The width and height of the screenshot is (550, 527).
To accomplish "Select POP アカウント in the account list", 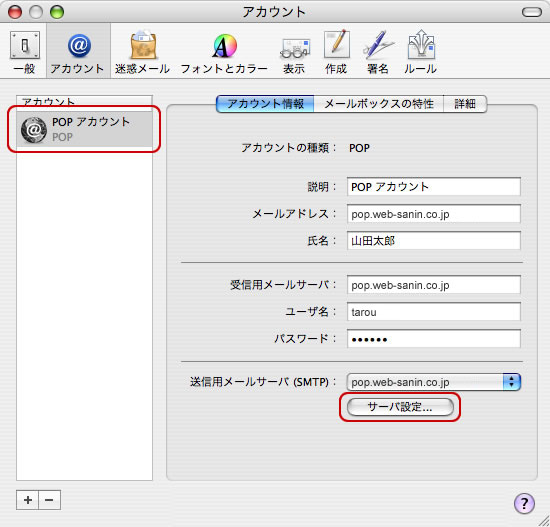I will click(x=84, y=129).
